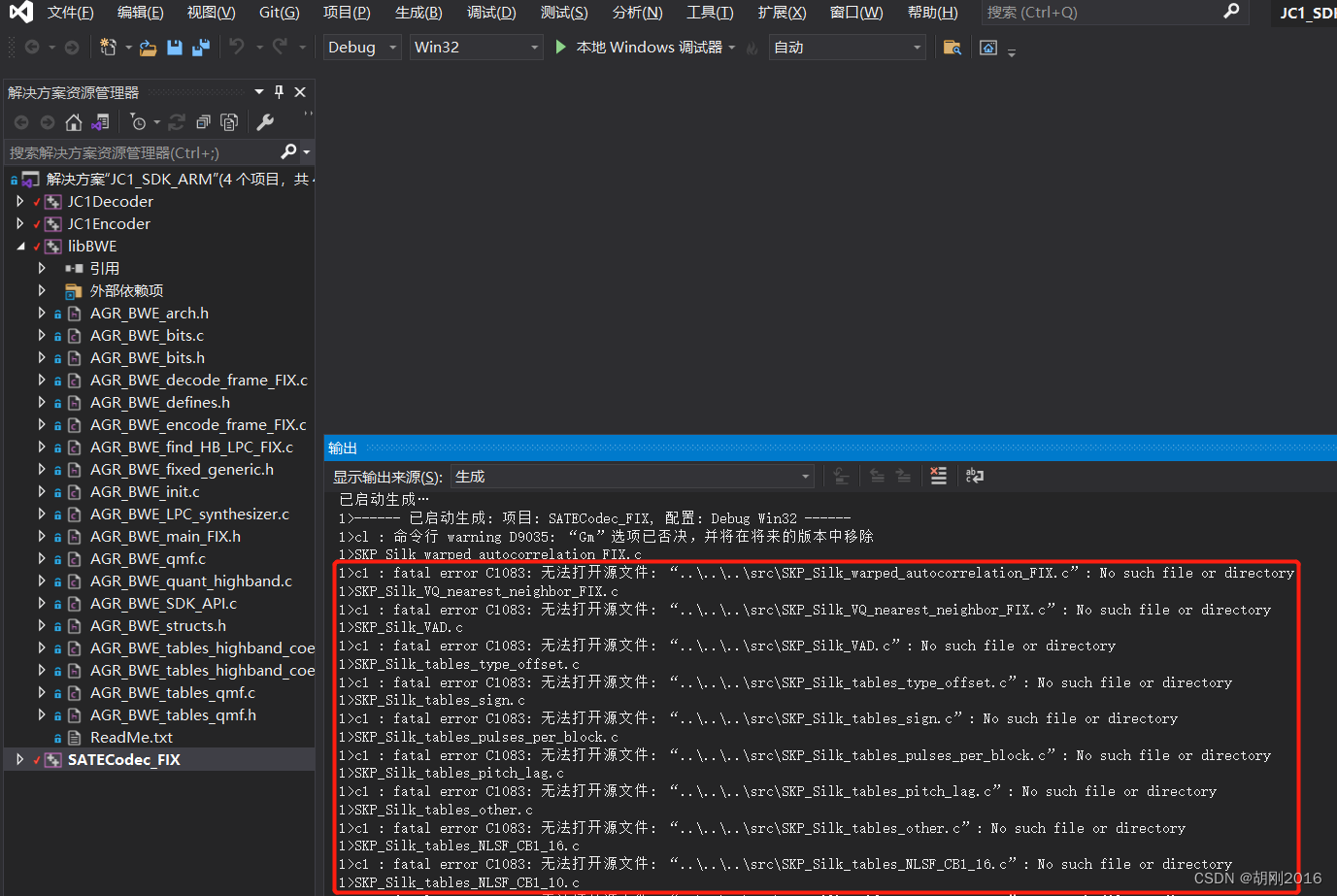Click the Solution Explorer search field
This screenshot has width=1337, height=896.
click(x=143, y=152)
